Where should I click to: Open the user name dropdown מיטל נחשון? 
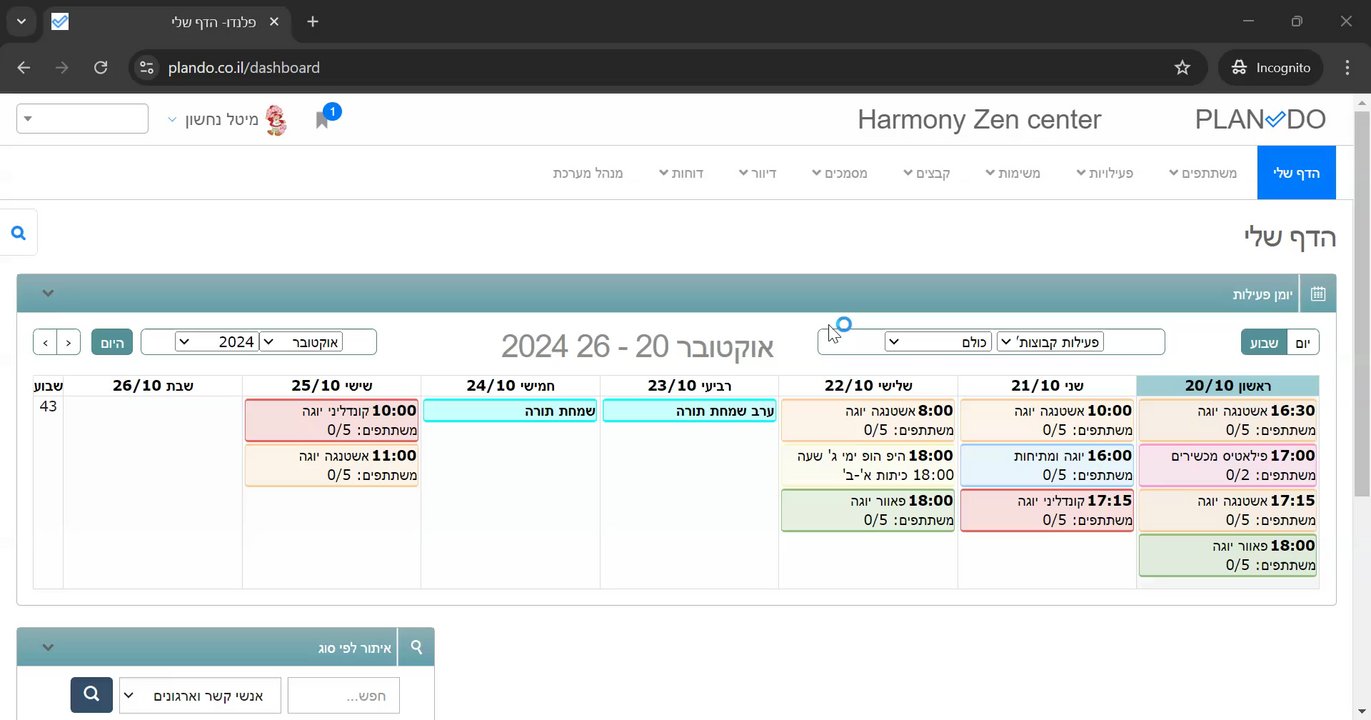click(x=212, y=121)
